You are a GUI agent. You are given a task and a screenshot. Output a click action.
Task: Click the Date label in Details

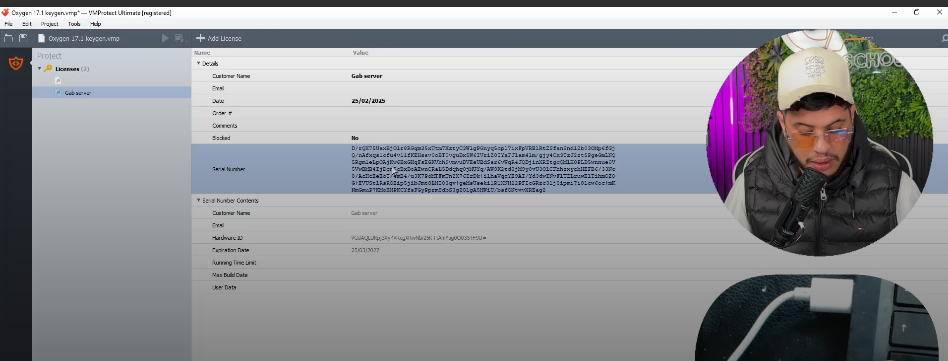click(x=218, y=101)
